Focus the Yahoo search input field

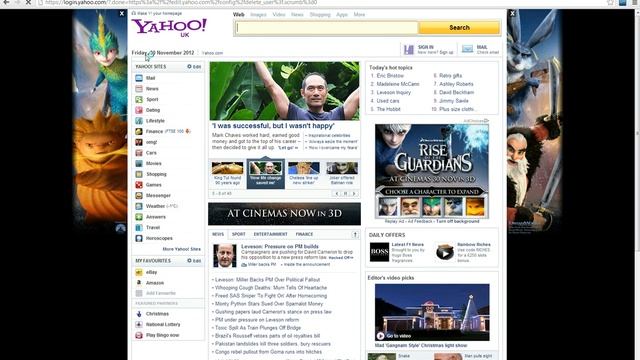point(327,28)
